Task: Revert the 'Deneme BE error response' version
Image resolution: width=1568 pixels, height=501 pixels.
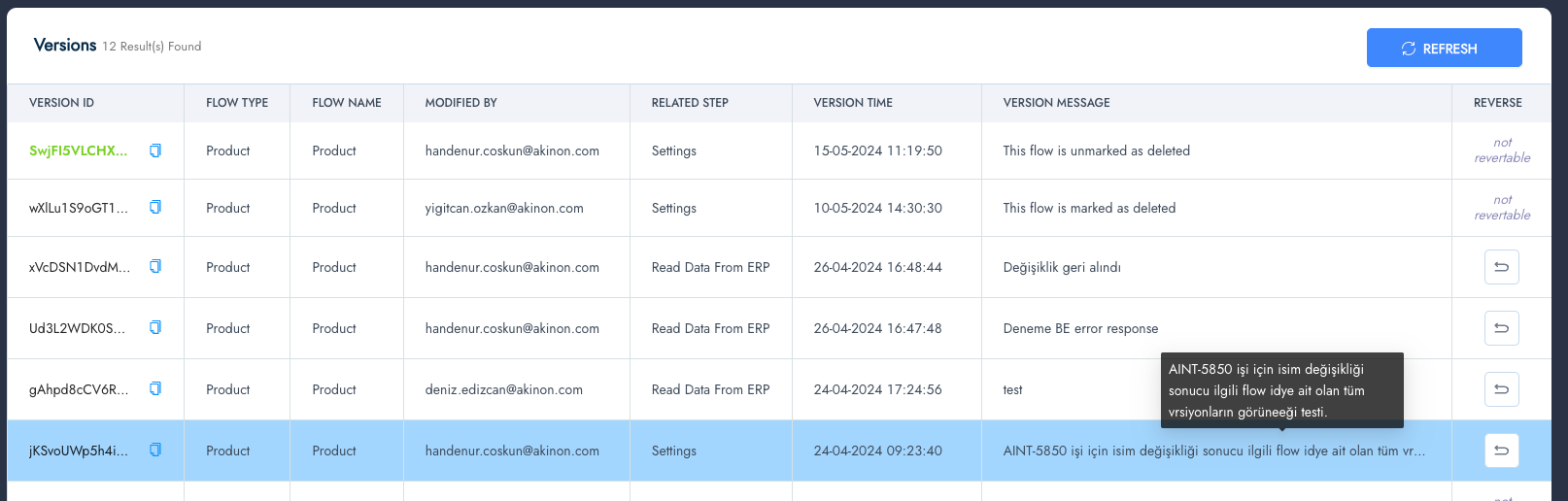Action: [1501, 328]
